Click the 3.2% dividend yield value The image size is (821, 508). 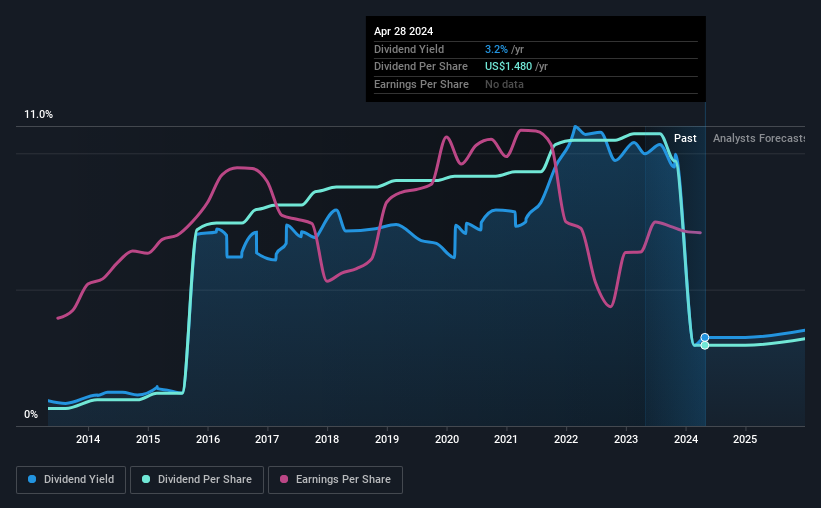point(496,49)
